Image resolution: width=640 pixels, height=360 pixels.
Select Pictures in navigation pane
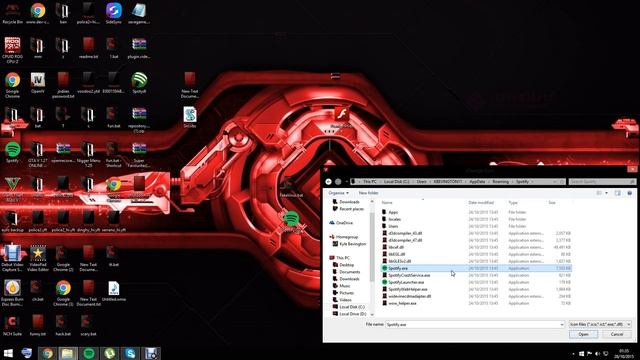(343, 293)
